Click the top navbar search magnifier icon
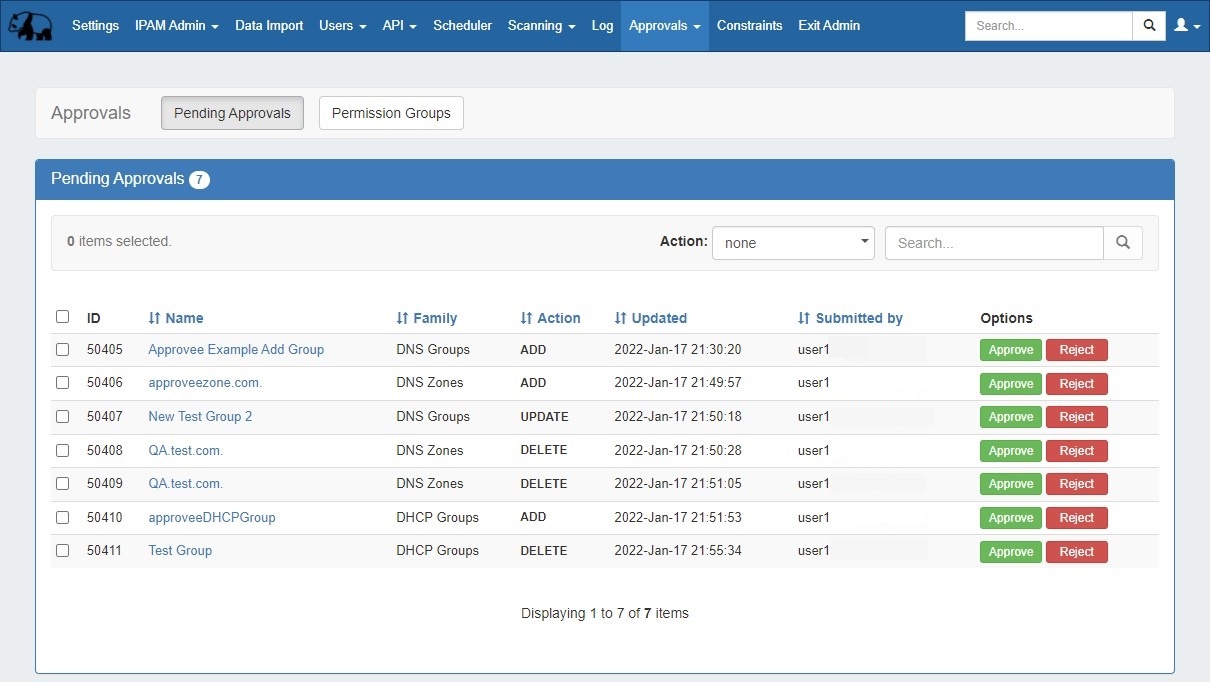 1149,26
